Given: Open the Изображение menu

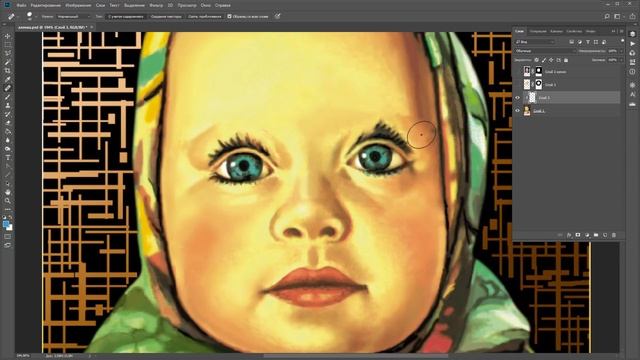Looking at the screenshot, I should click(x=78, y=5).
